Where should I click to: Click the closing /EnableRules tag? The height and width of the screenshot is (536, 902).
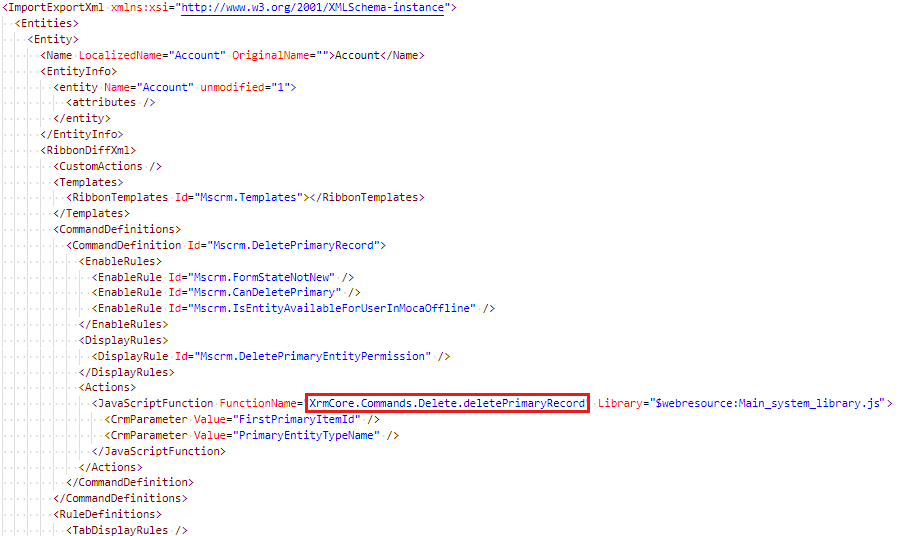124,325
